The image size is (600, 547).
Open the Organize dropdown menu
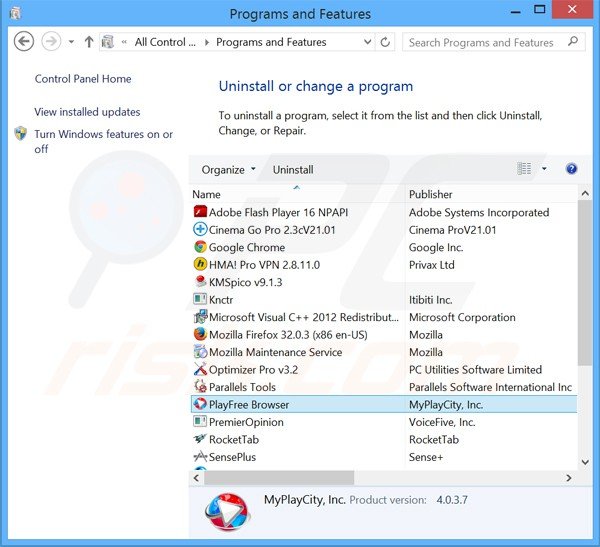228,170
